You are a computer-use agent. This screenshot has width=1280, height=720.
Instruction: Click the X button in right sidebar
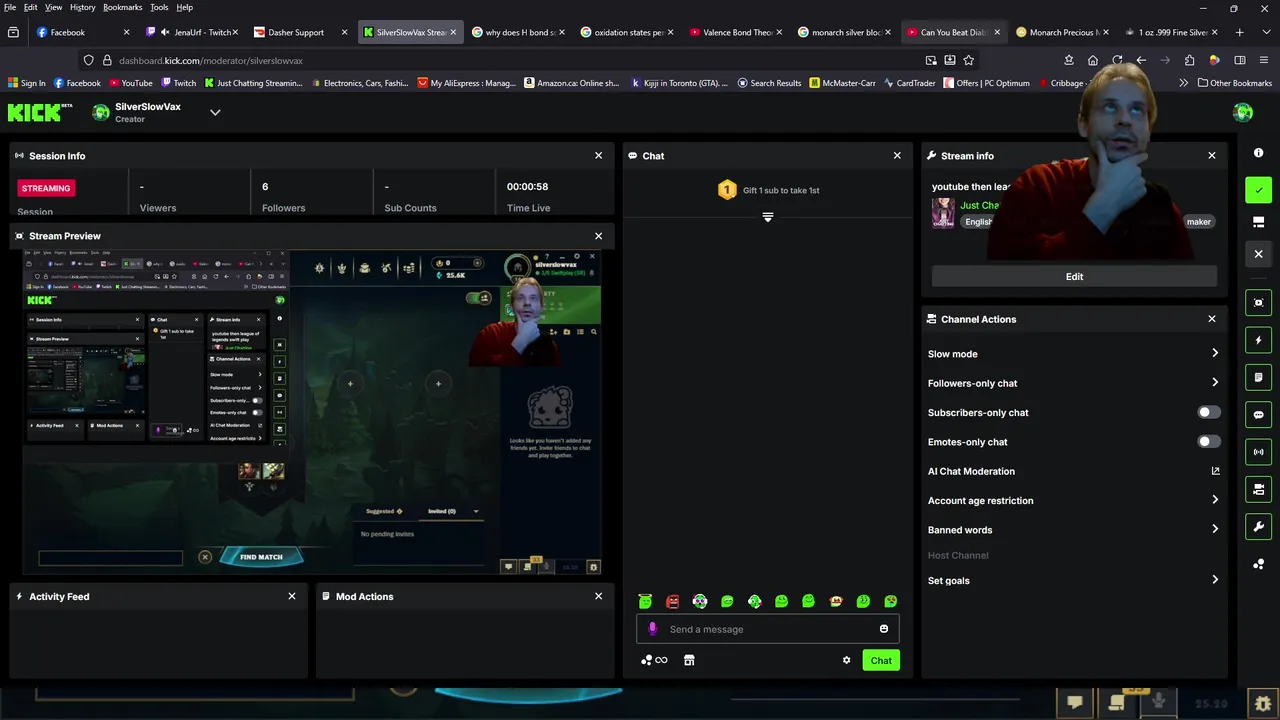pyautogui.click(x=1258, y=254)
